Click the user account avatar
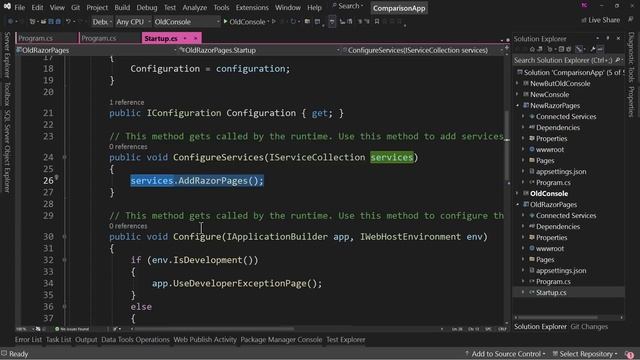The height and width of the screenshot is (360, 640). tap(584, 6)
